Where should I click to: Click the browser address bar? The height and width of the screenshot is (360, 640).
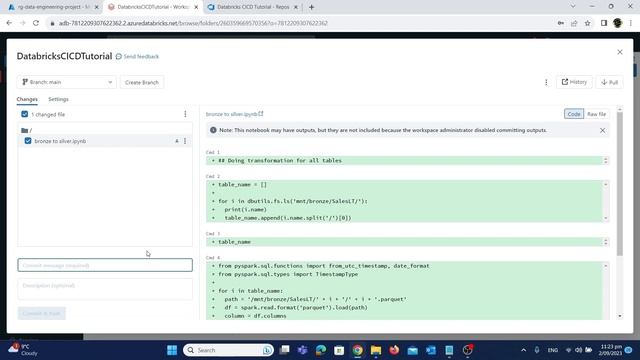click(302, 23)
